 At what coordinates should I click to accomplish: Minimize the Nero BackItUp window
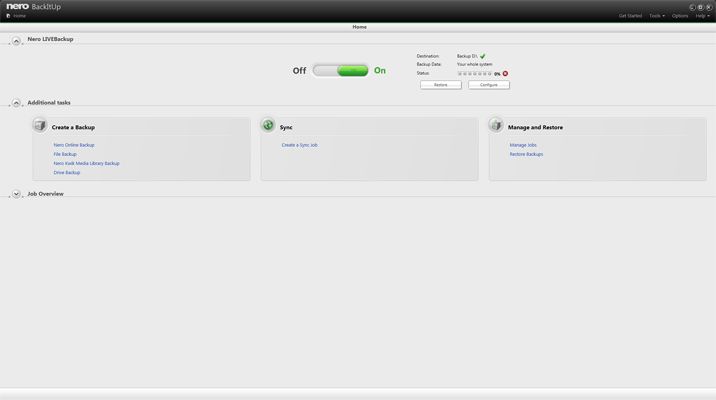(x=692, y=7)
